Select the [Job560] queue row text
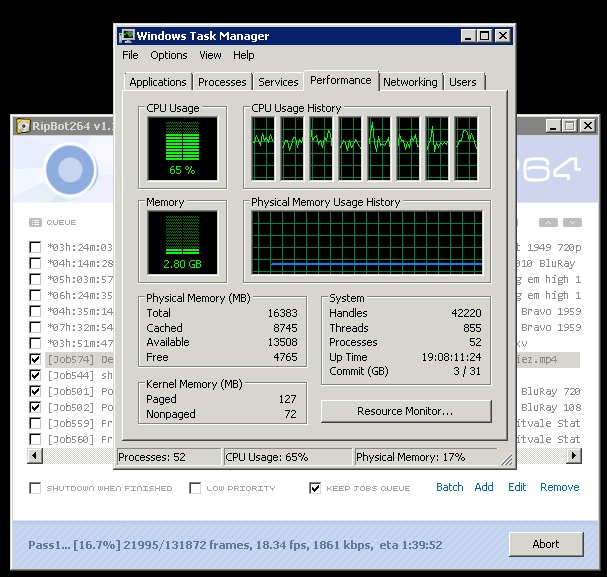The width and height of the screenshot is (607, 577). (81, 439)
